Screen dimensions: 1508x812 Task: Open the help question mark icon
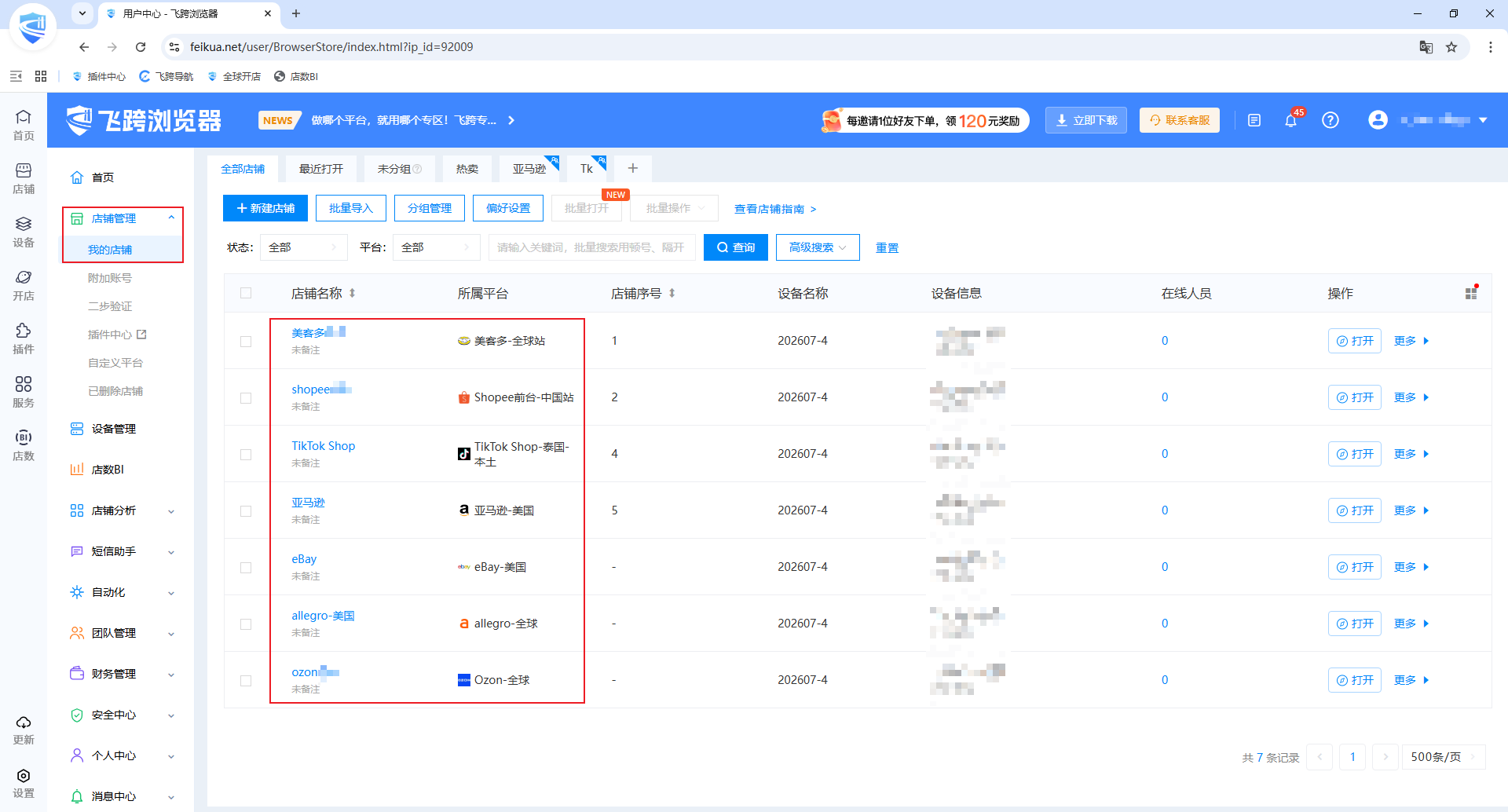pyautogui.click(x=1330, y=120)
